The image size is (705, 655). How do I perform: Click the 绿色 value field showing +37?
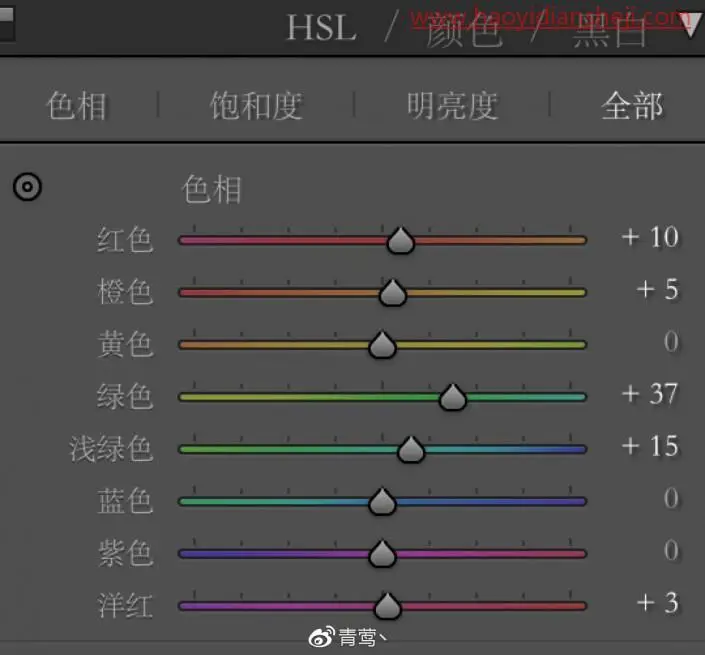[x=650, y=394]
